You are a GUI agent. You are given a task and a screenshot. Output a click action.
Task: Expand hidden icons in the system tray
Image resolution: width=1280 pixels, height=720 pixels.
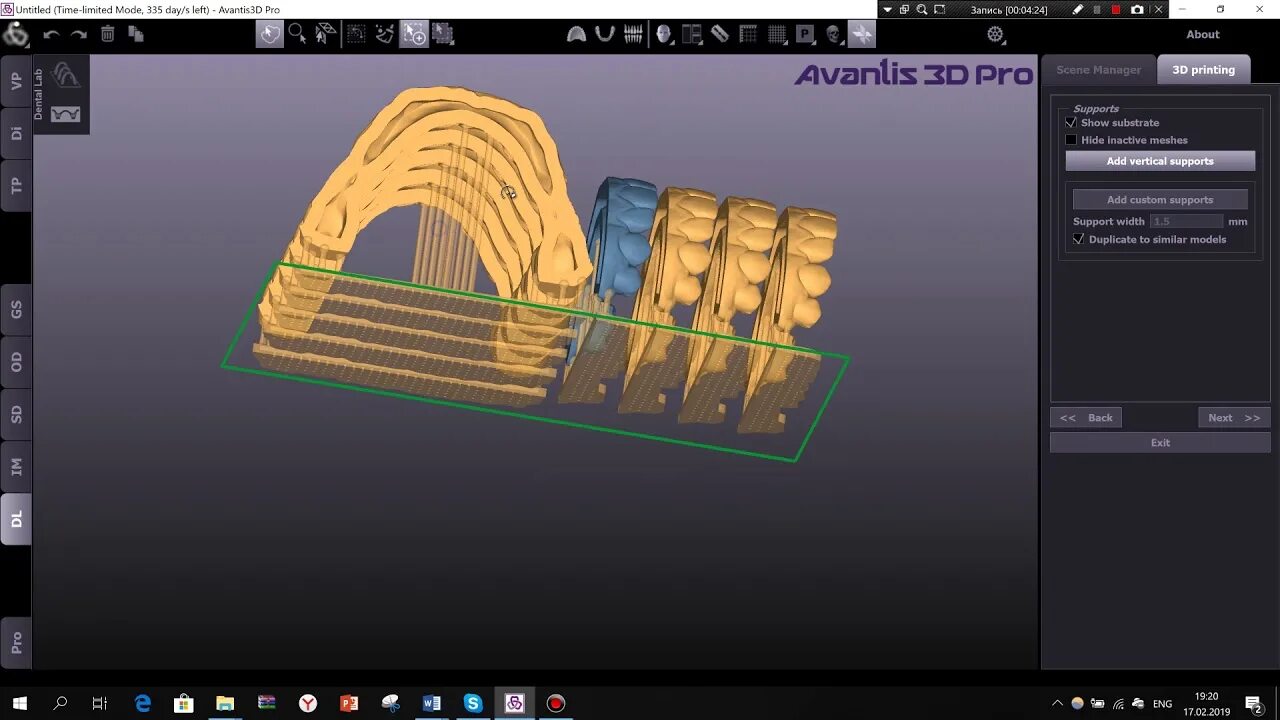coord(1057,703)
